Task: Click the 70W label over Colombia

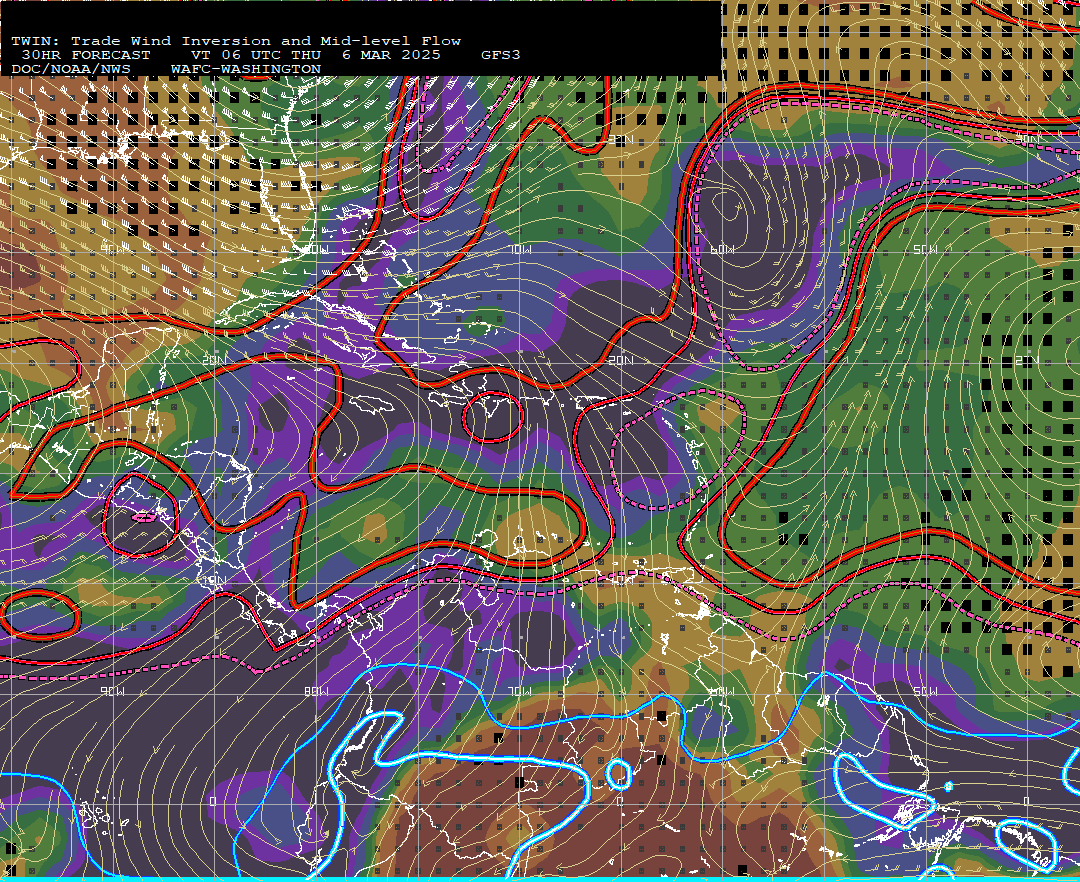Action: pos(520,691)
